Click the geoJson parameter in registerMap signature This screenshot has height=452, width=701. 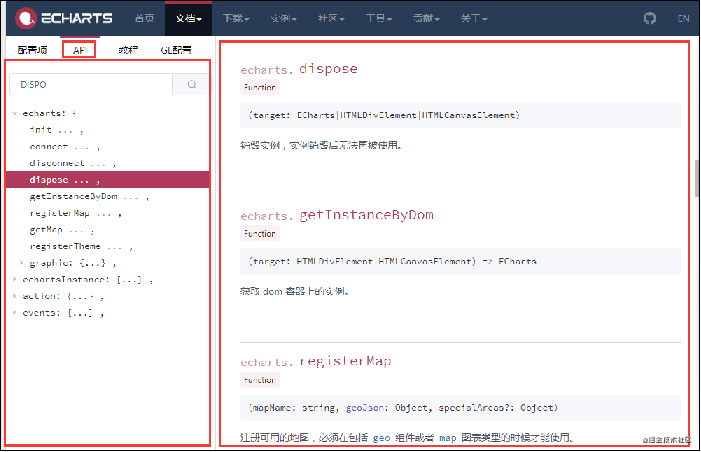364,408
